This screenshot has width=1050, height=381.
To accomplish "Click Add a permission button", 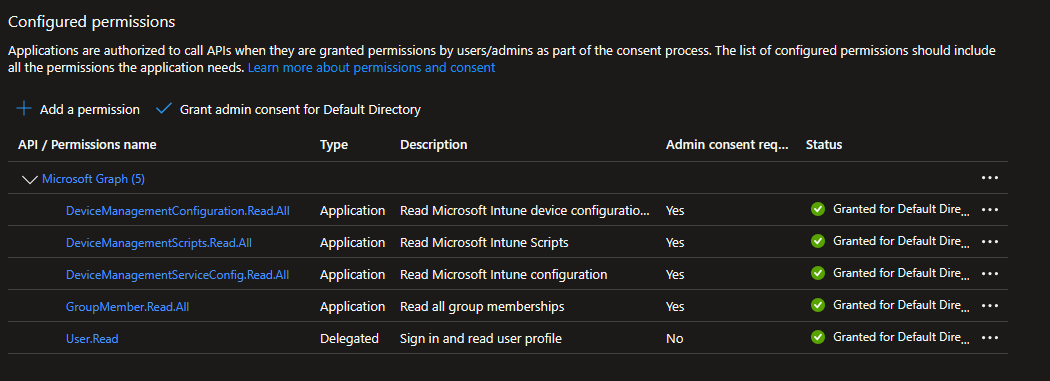I will [x=78, y=109].
